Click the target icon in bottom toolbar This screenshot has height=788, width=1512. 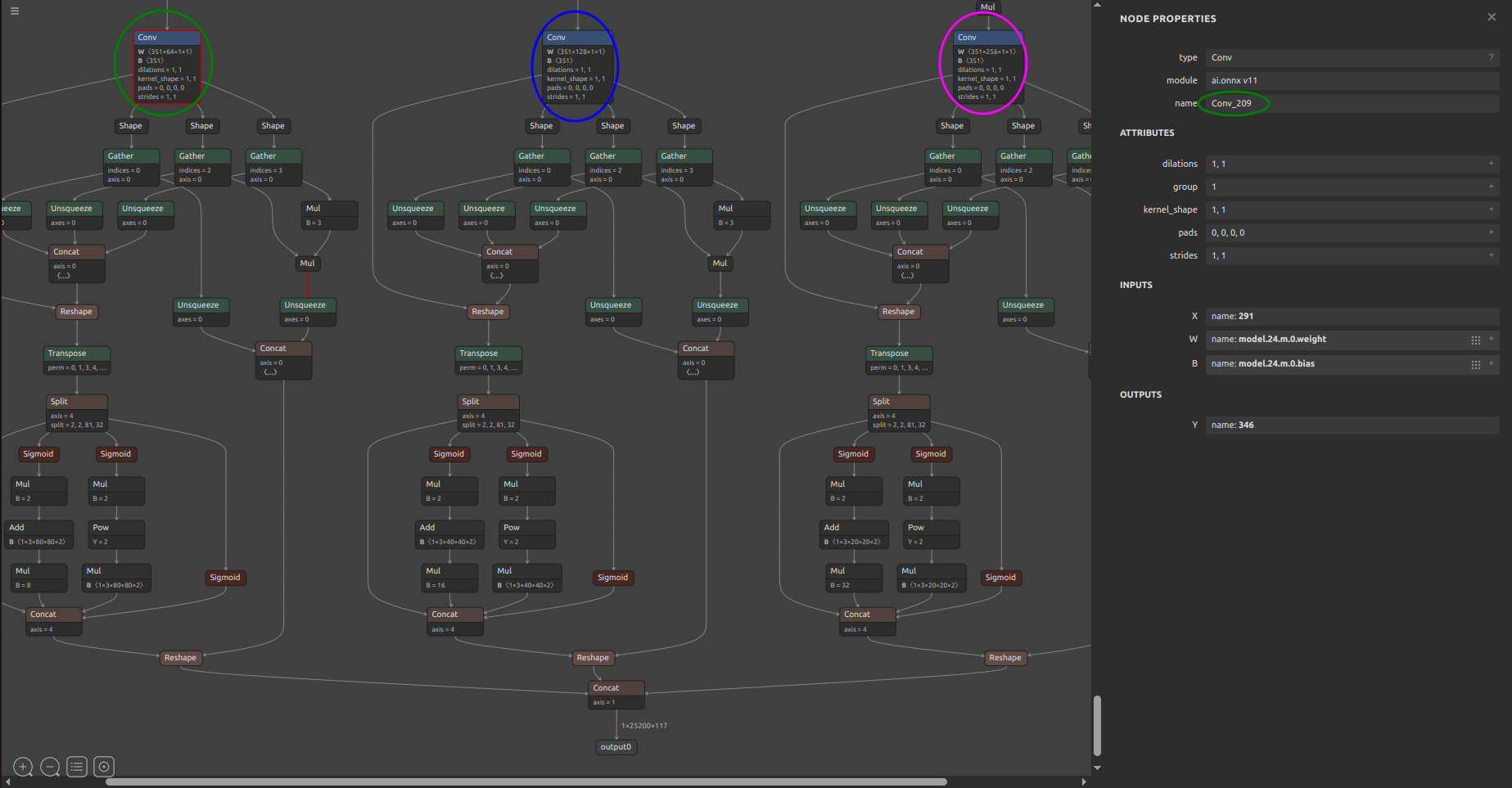pyautogui.click(x=104, y=767)
